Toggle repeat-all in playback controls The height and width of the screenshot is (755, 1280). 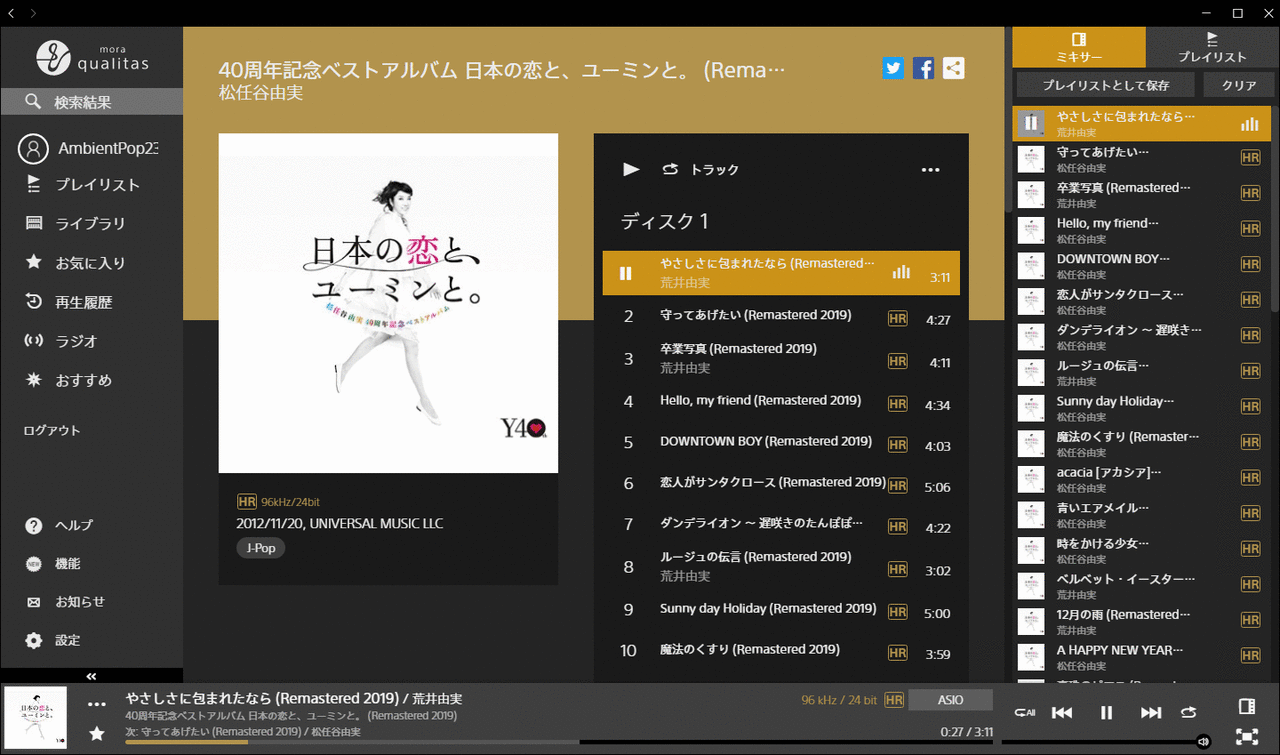click(x=1024, y=712)
